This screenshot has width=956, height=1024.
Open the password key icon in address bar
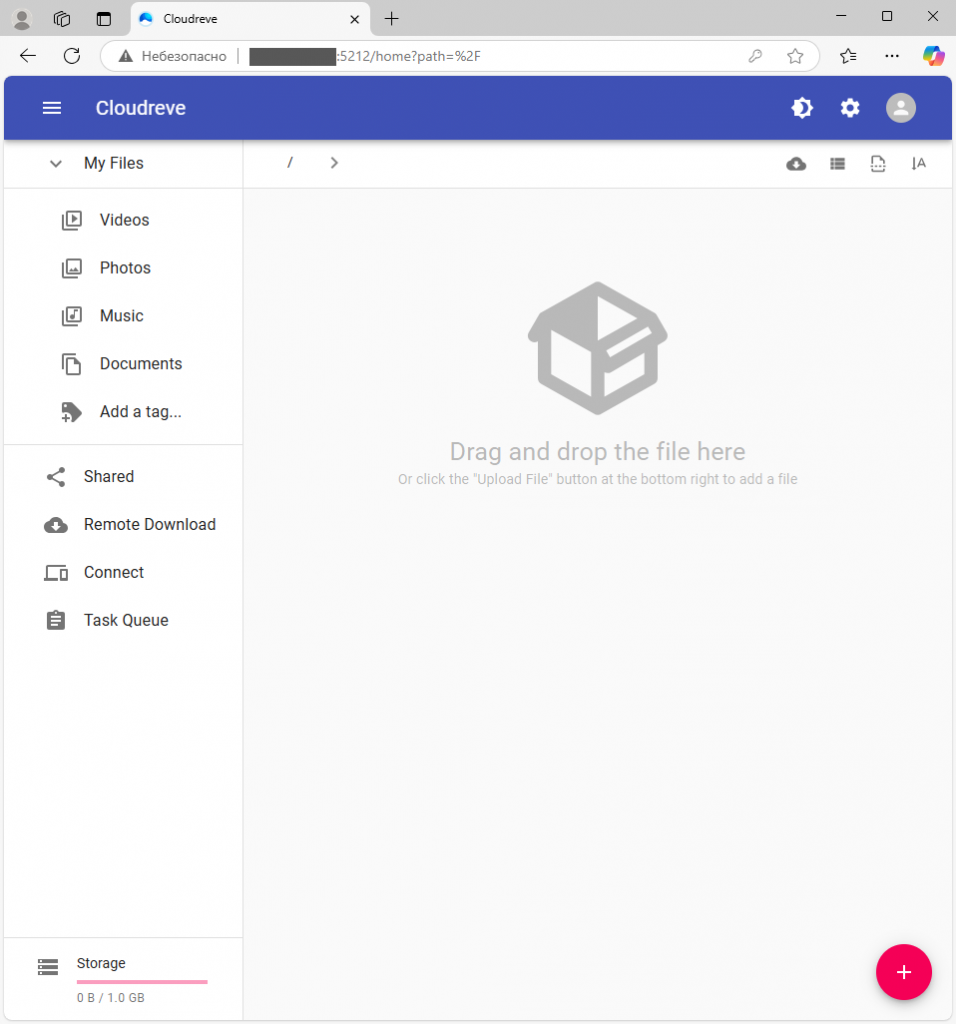(756, 56)
